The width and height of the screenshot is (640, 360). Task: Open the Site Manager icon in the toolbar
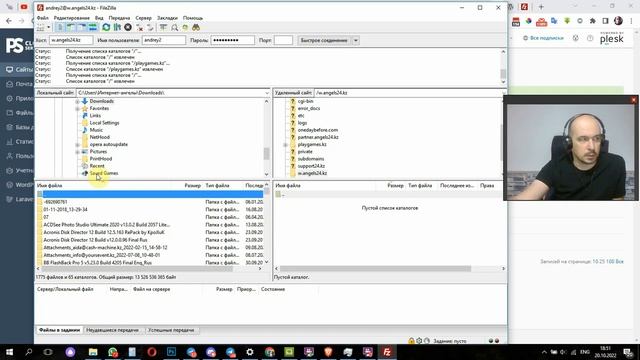pyautogui.click(x=41, y=27)
